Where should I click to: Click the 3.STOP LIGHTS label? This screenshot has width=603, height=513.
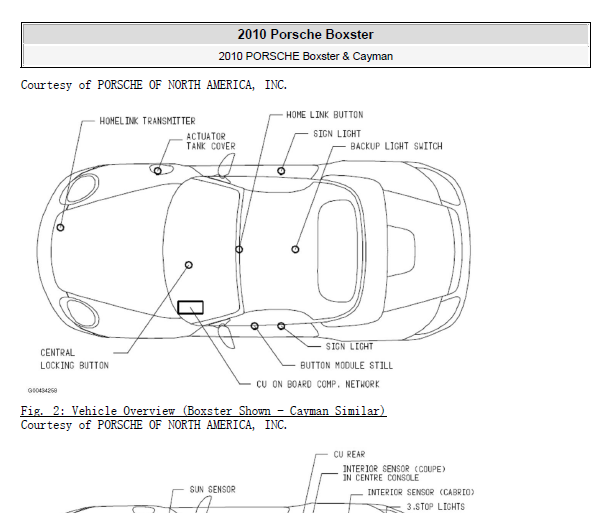436,506
